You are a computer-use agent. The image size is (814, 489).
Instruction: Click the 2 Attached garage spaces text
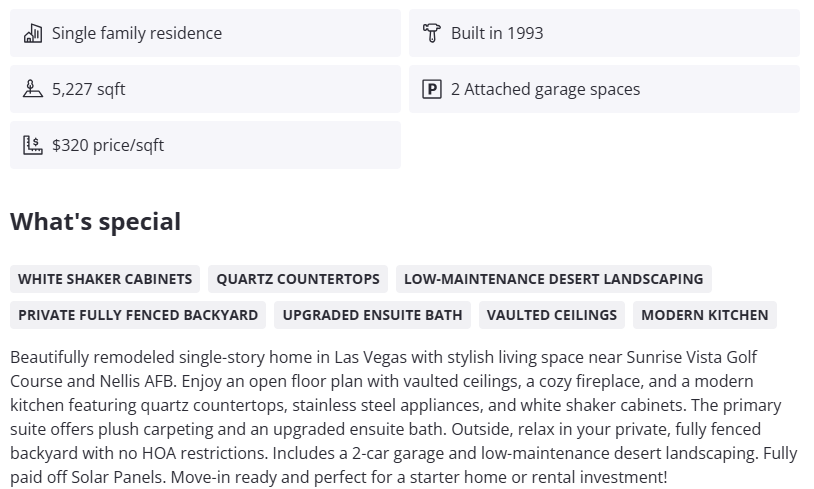coord(545,89)
